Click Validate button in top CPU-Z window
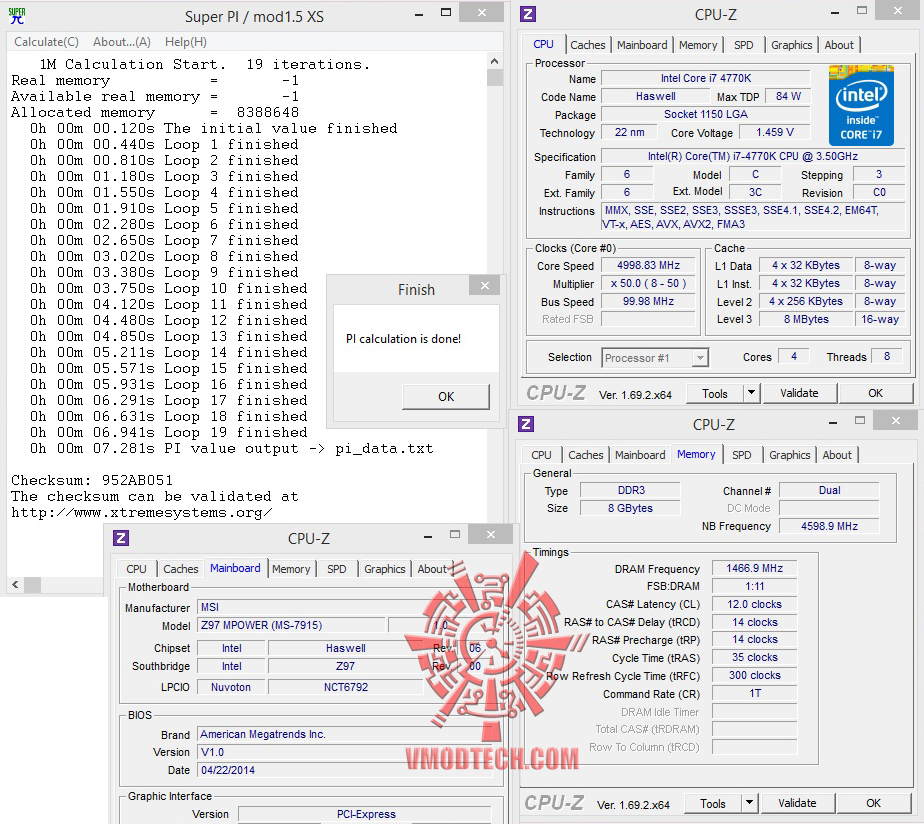This screenshot has height=824, width=924. (799, 393)
